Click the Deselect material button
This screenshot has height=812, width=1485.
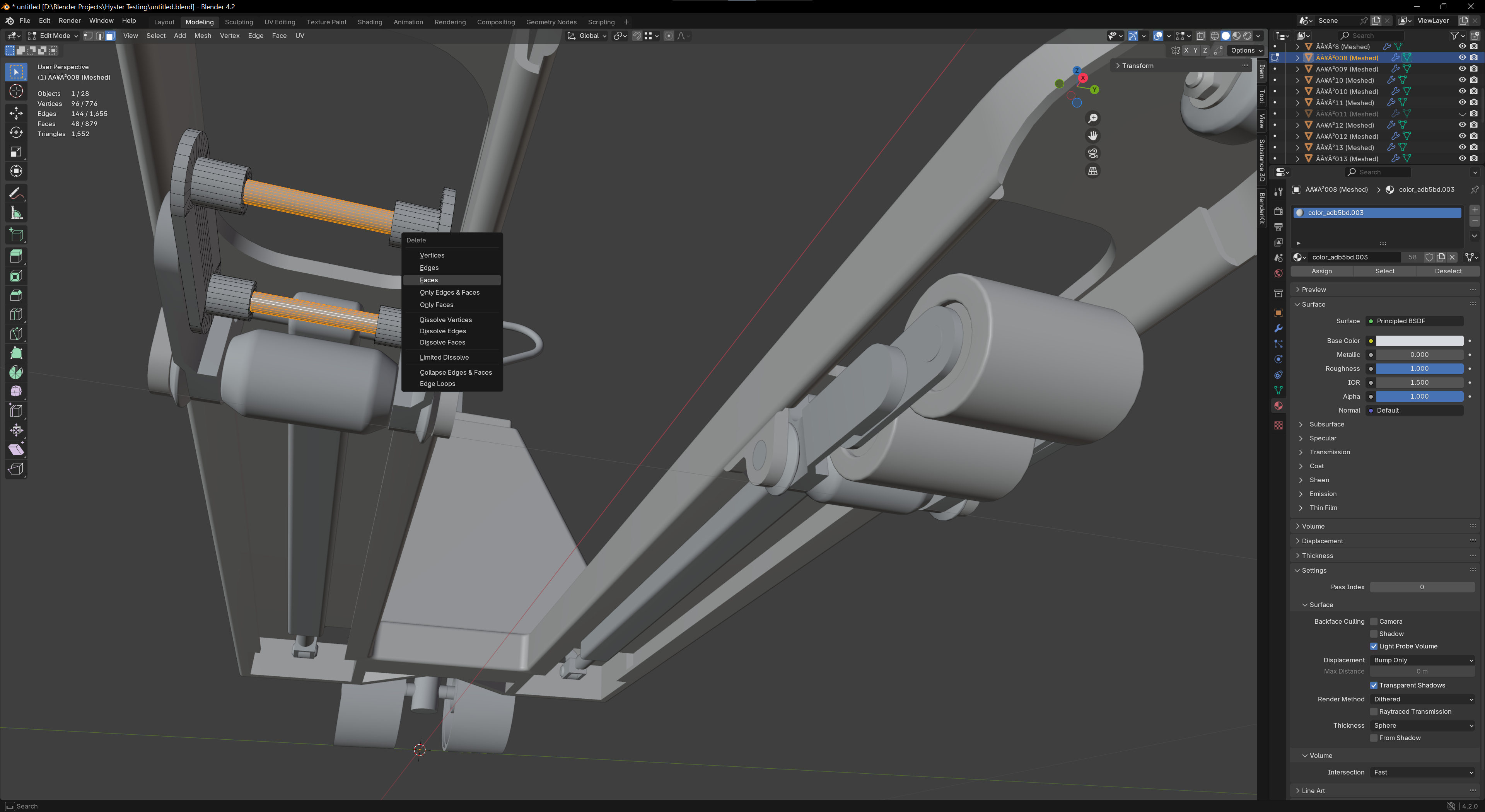[x=1447, y=271]
